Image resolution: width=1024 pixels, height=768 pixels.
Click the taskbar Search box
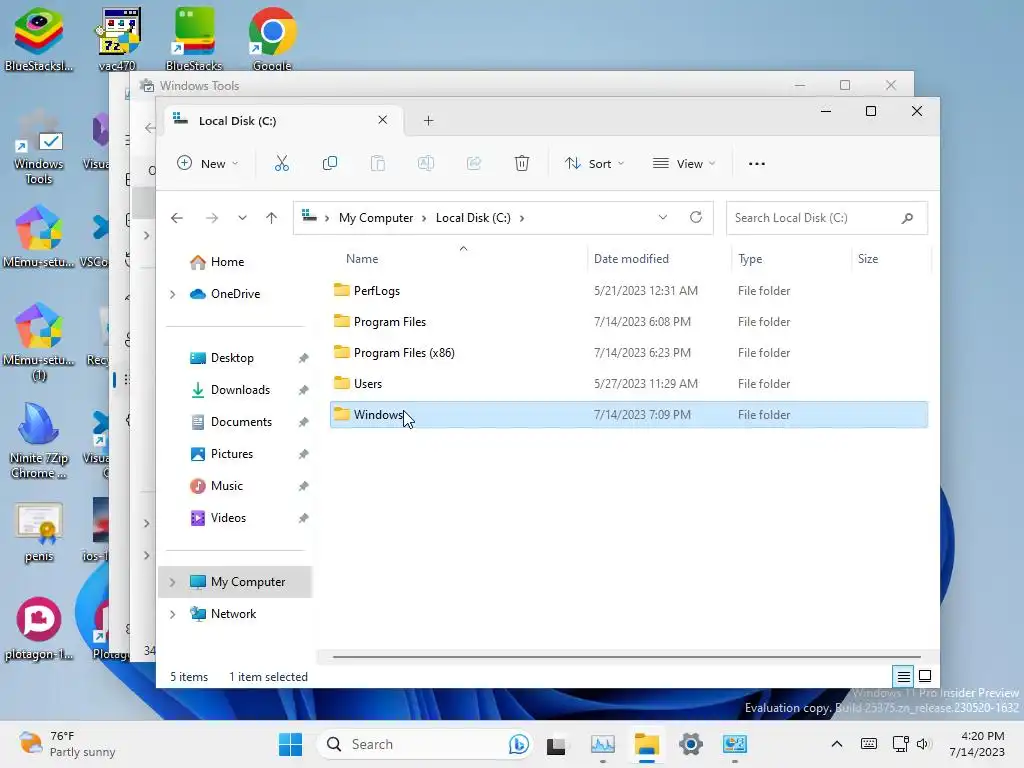(424, 744)
